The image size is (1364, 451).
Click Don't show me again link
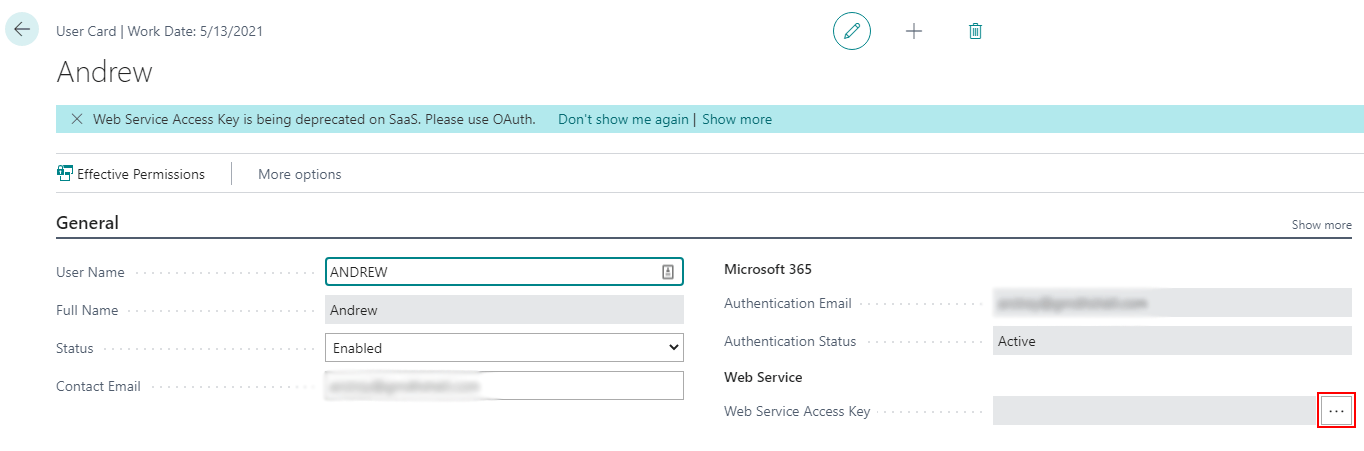622,119
